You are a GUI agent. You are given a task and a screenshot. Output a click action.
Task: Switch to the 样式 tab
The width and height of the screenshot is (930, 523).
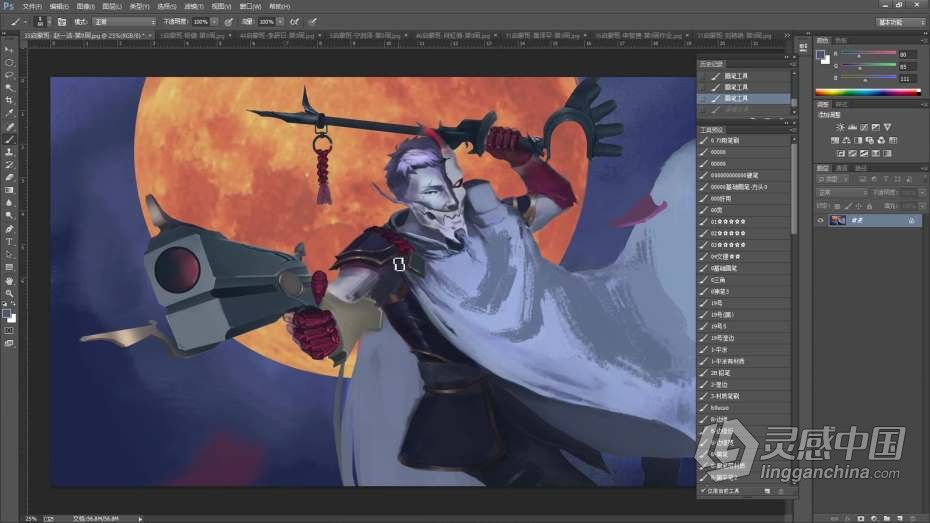[842, 104]
